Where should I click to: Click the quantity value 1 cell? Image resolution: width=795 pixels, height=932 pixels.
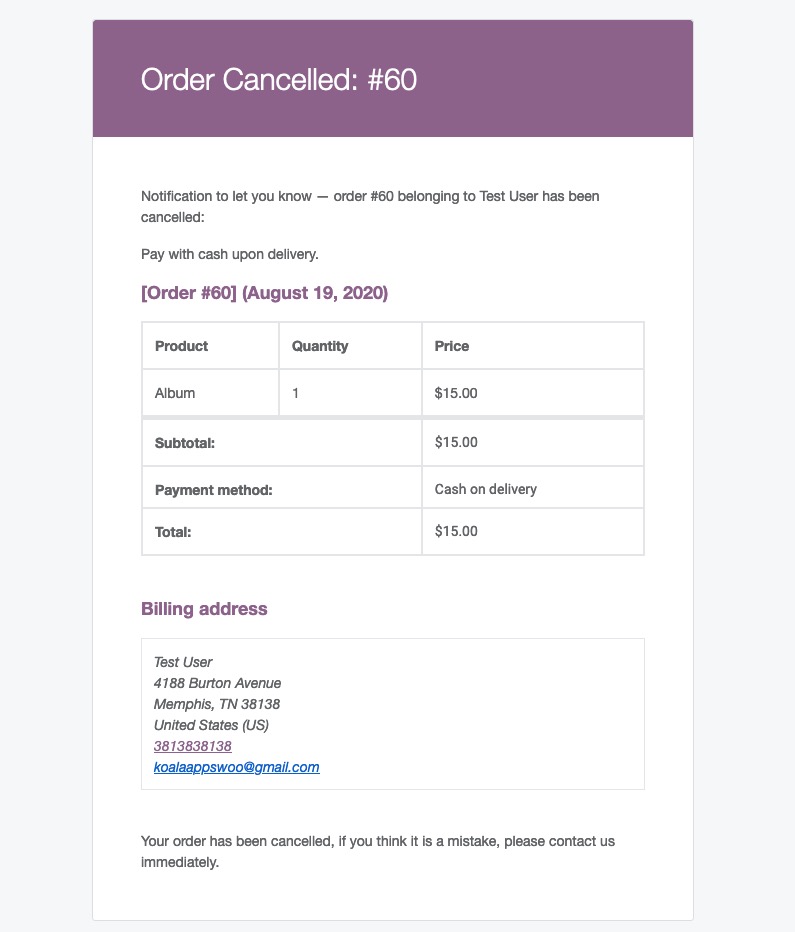[x=296, y=393]
